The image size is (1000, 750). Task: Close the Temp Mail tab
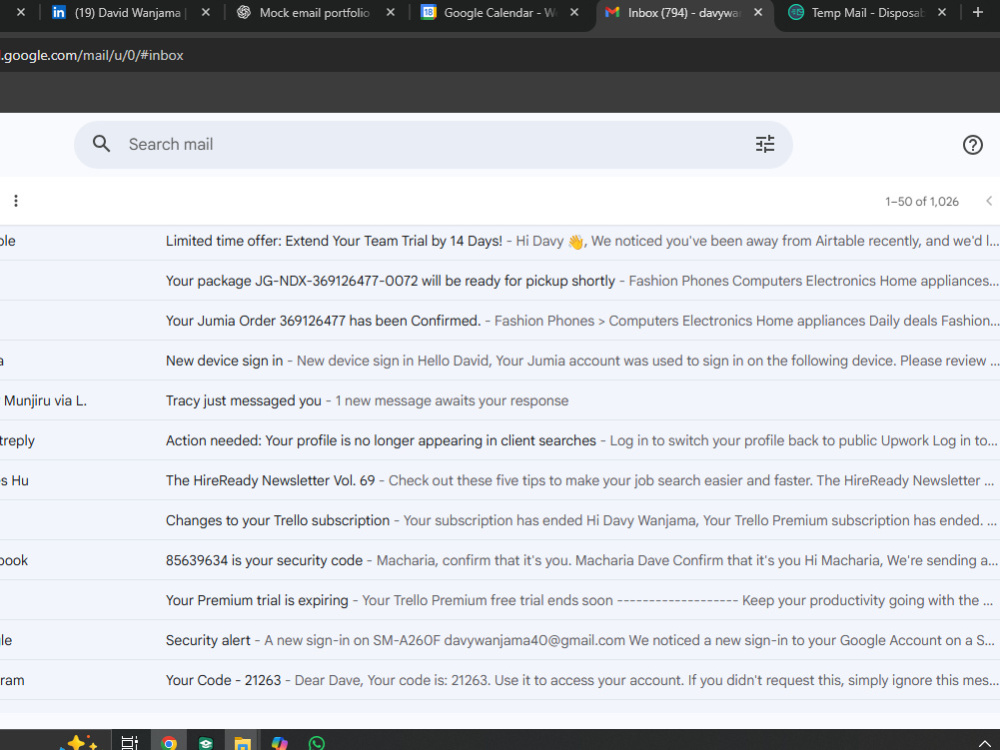[941, 12]
